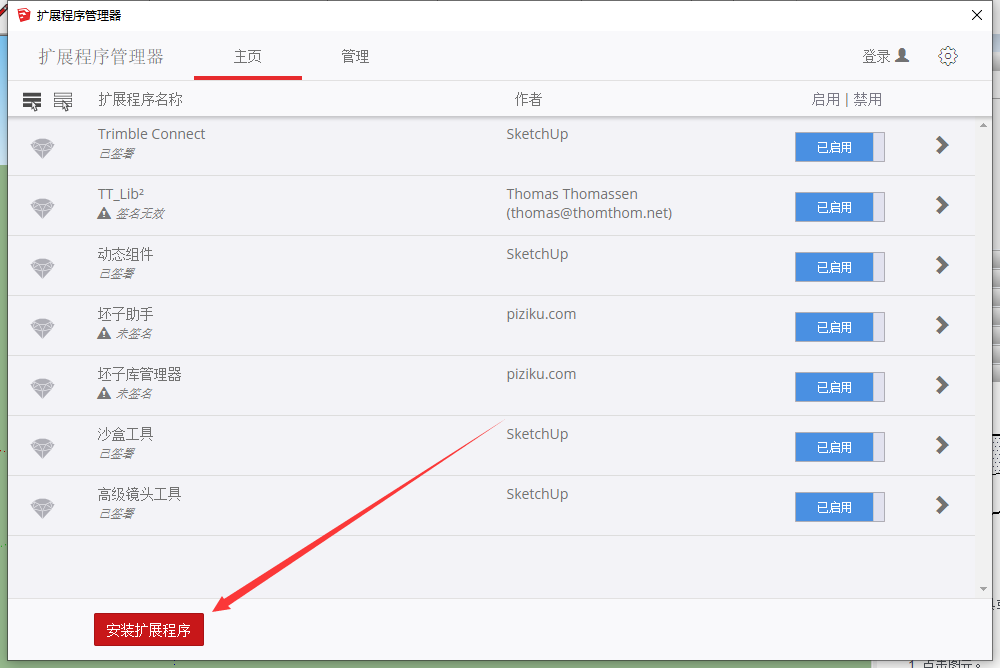Select the 坯子库管理器 extension name
Viewport: 1000px width, 668px height.
point(139,374)
